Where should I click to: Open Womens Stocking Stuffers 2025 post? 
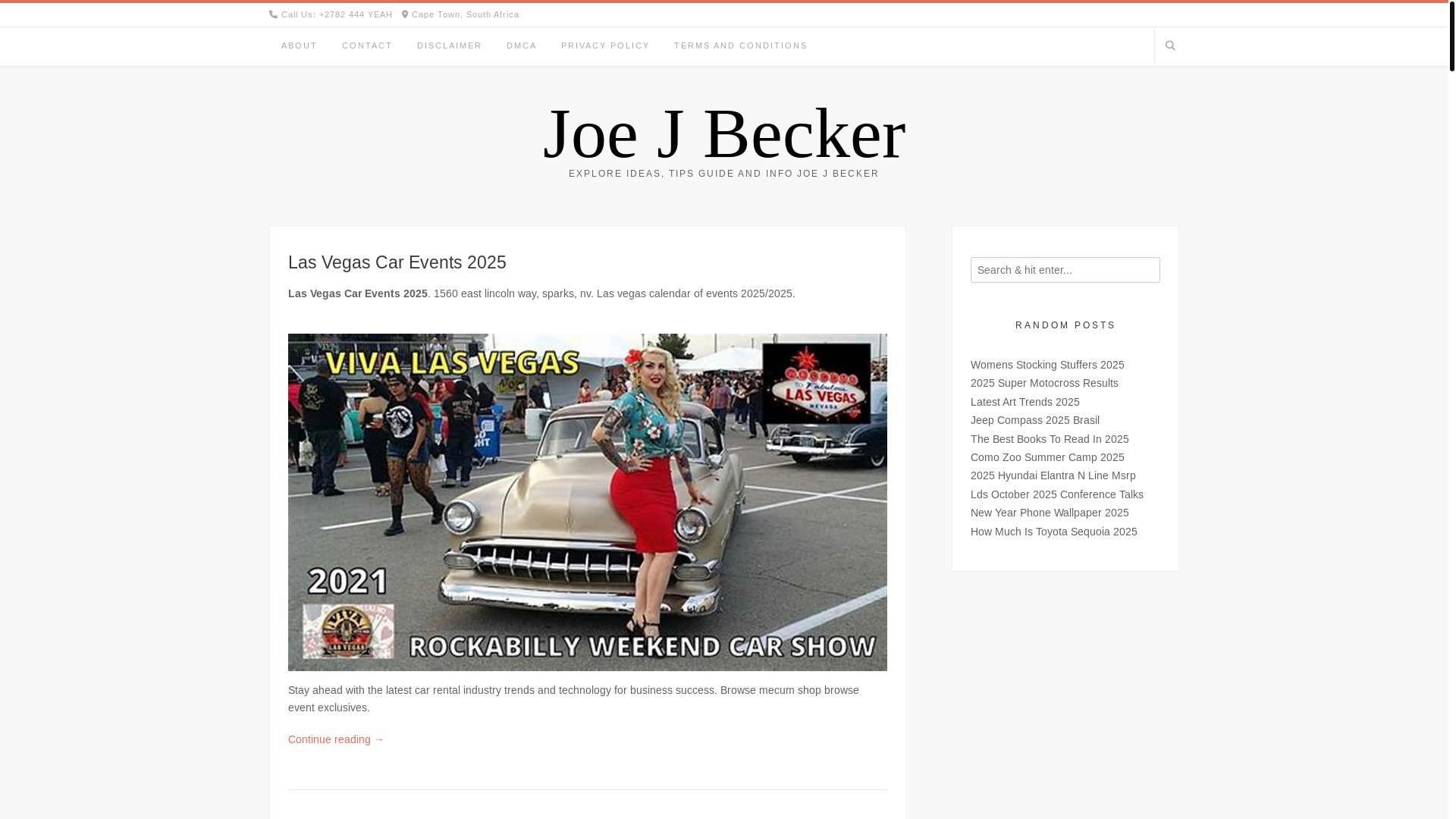[1047, 365]
